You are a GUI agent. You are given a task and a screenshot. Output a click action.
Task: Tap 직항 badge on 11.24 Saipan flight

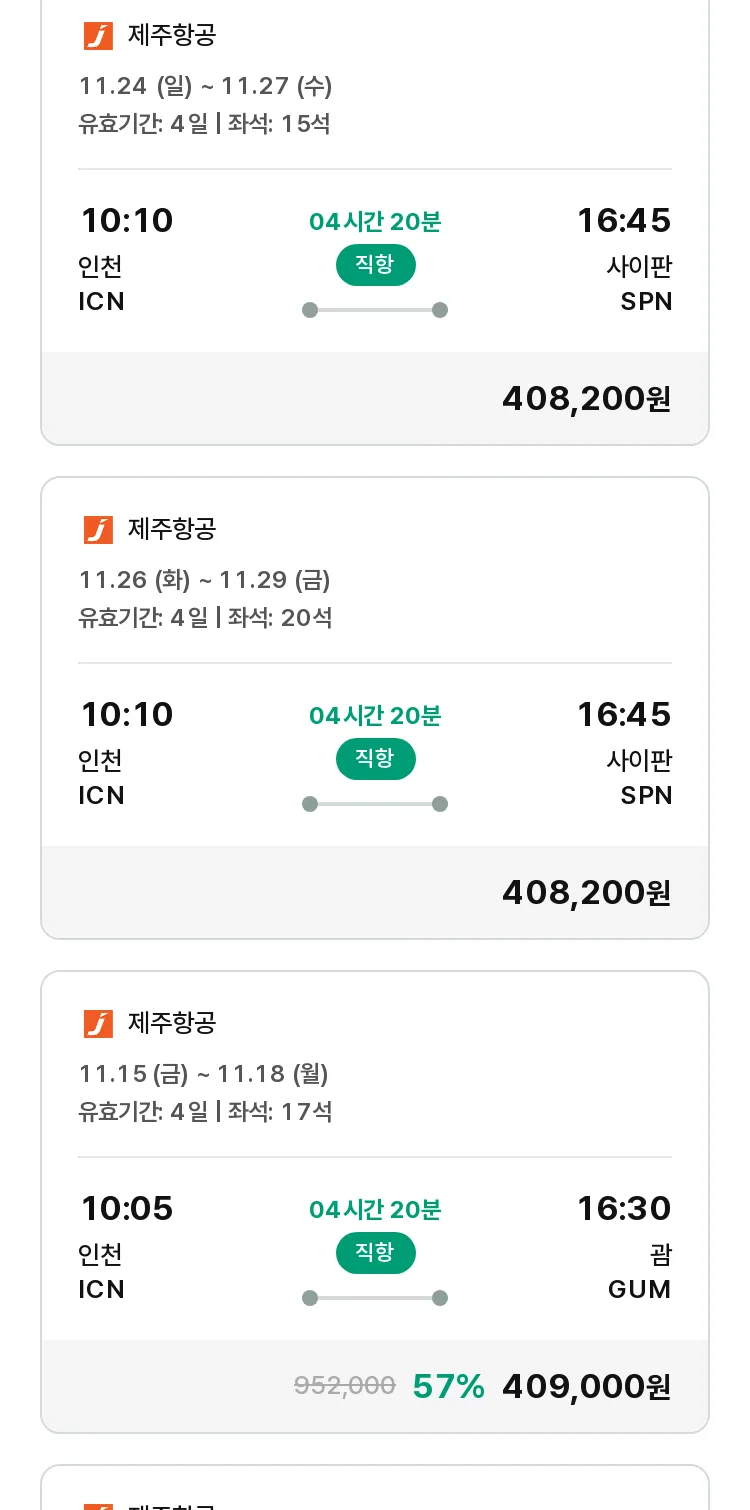375,265
